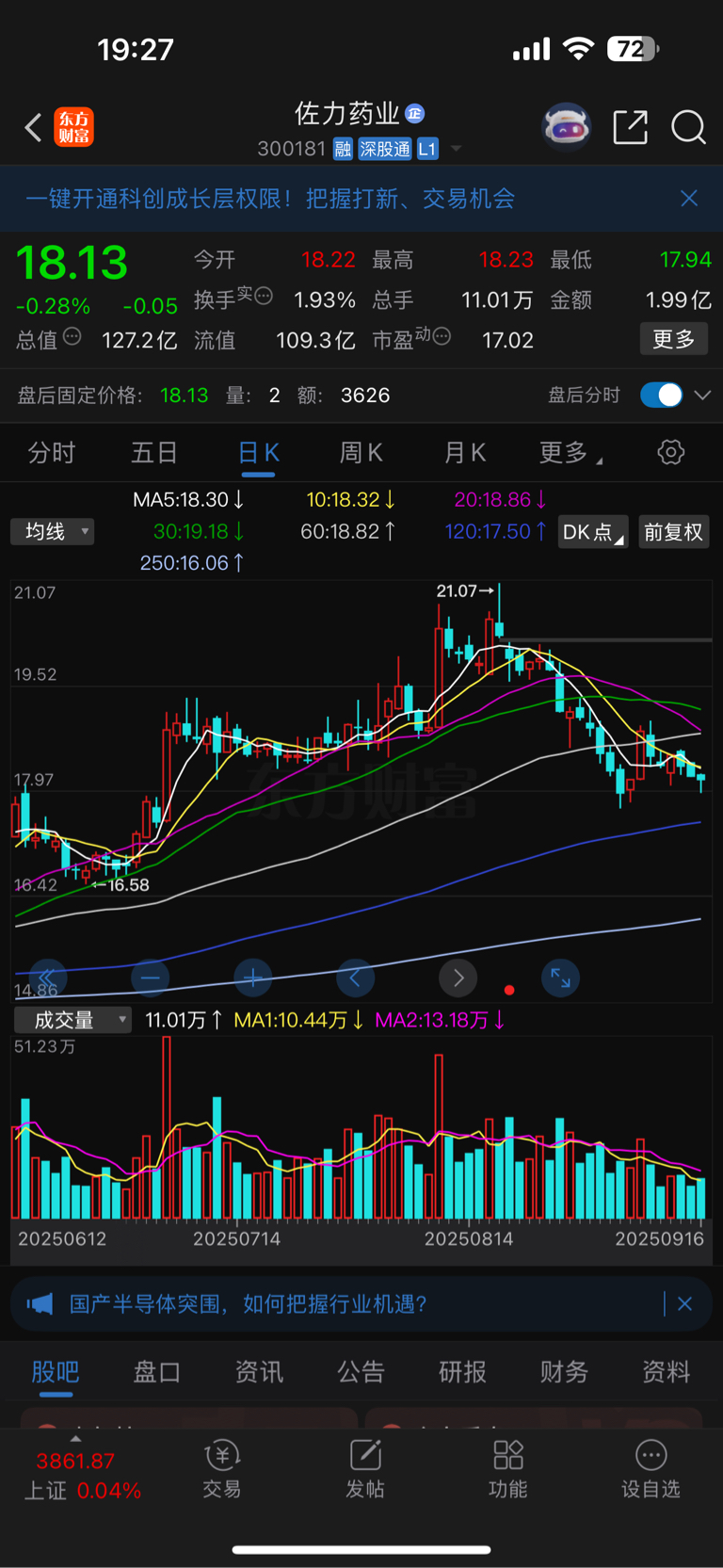
Task: Tap the MA30 19.18 value
Action: click(x=199, y=531)
